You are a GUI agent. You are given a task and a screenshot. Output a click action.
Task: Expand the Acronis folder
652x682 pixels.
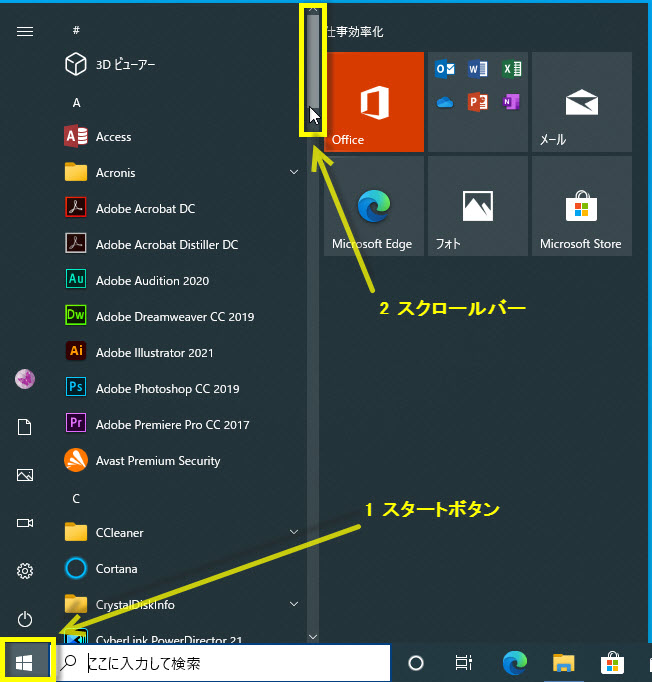pyautogui.click(x=180, y=173)
